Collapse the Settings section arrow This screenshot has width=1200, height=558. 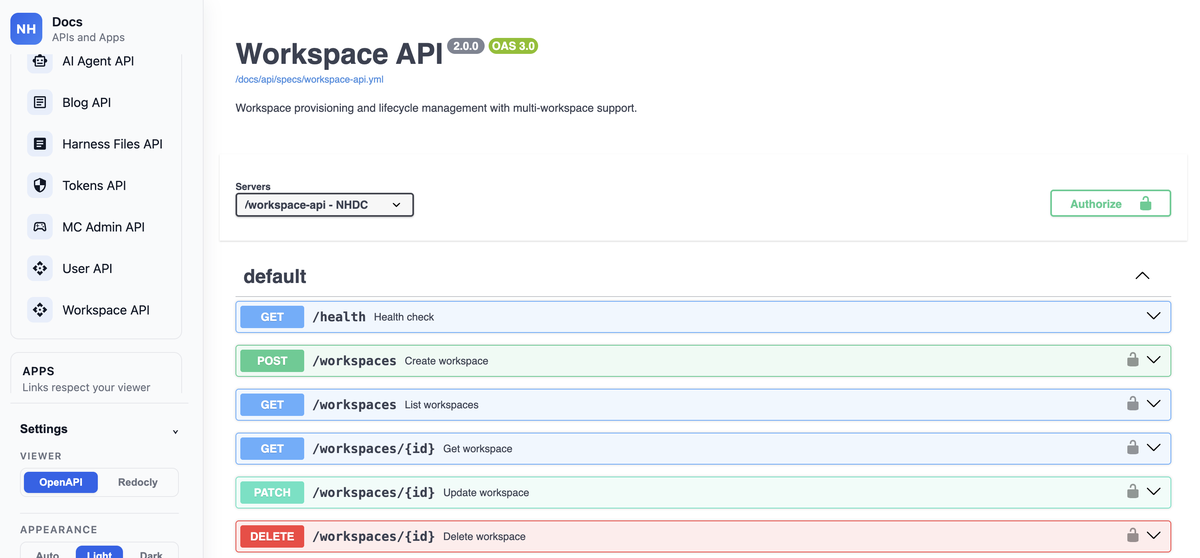(x=175, y=431)
